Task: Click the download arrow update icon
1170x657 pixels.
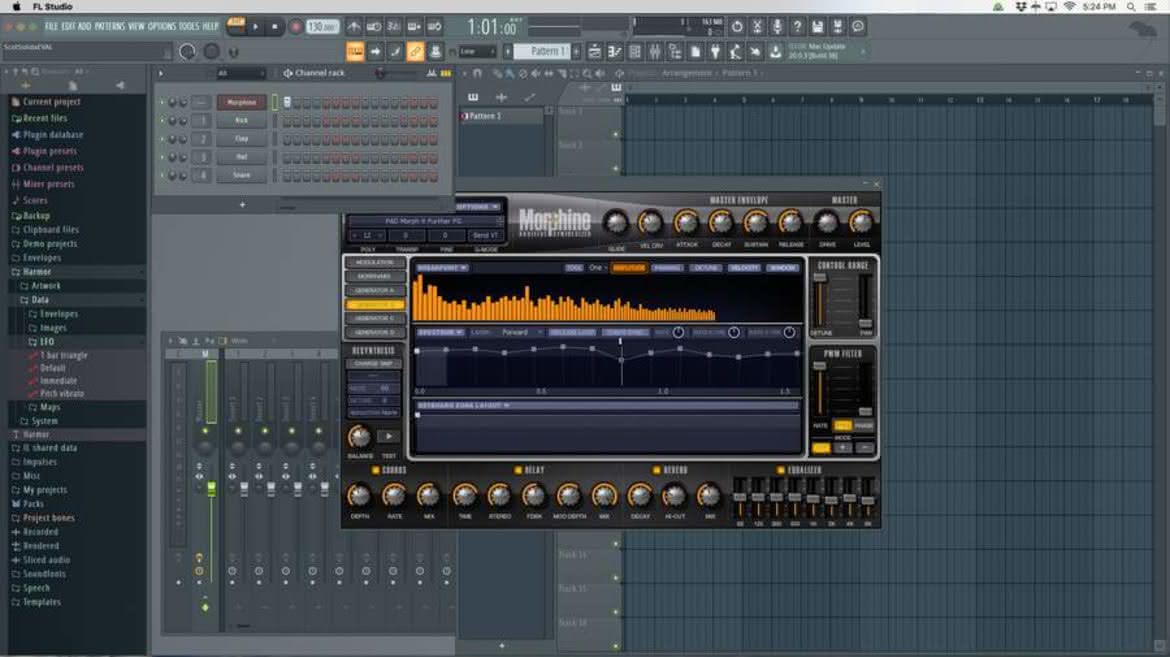Action: 775,52
